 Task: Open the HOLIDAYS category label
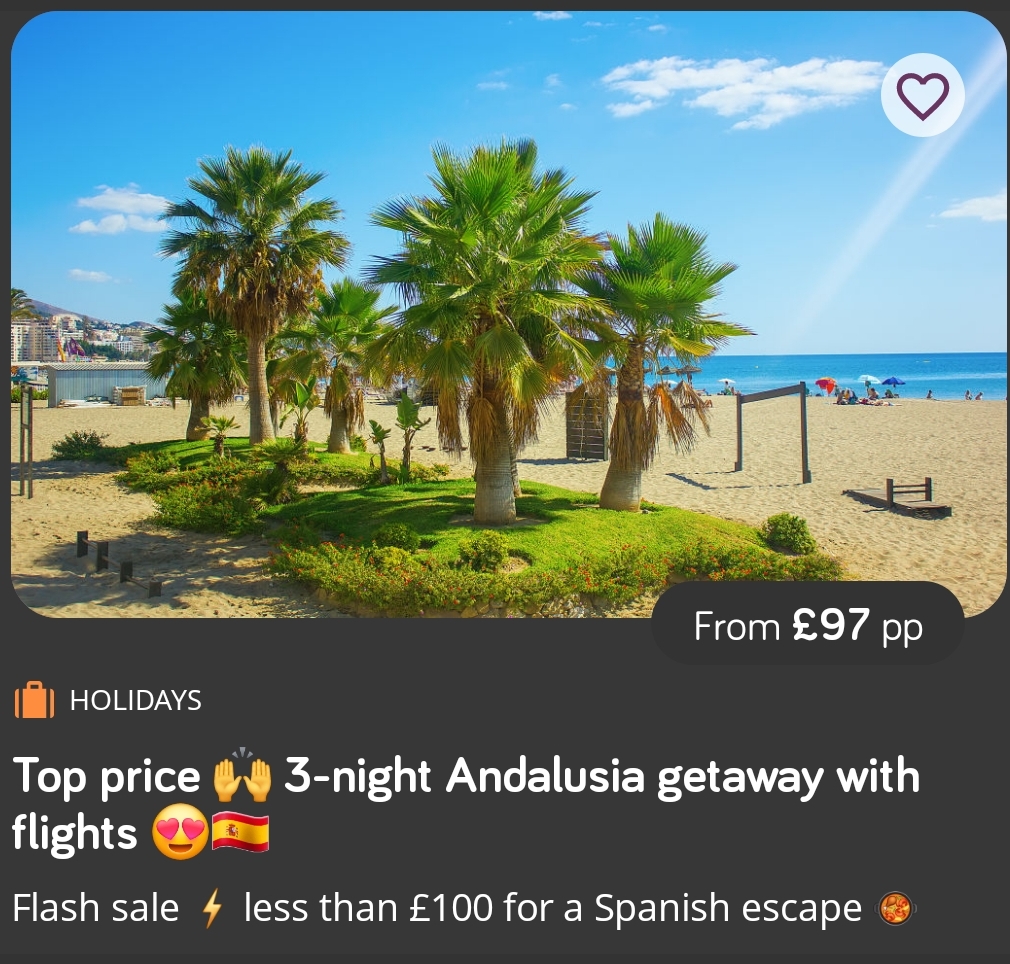[135, 700]
